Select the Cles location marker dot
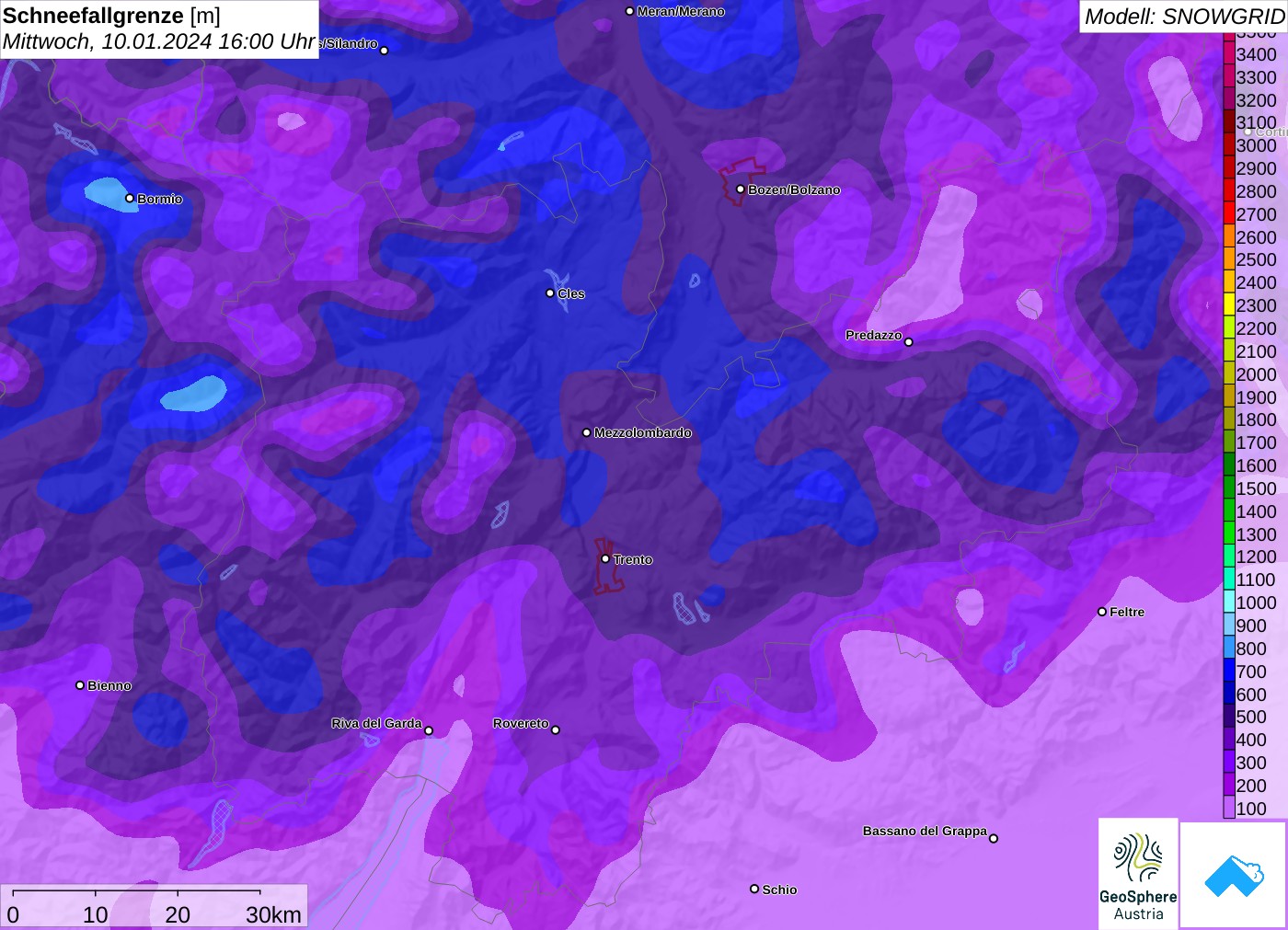Screen dimensions: 1288x930 pyautogui.click(x=550, y=293)
